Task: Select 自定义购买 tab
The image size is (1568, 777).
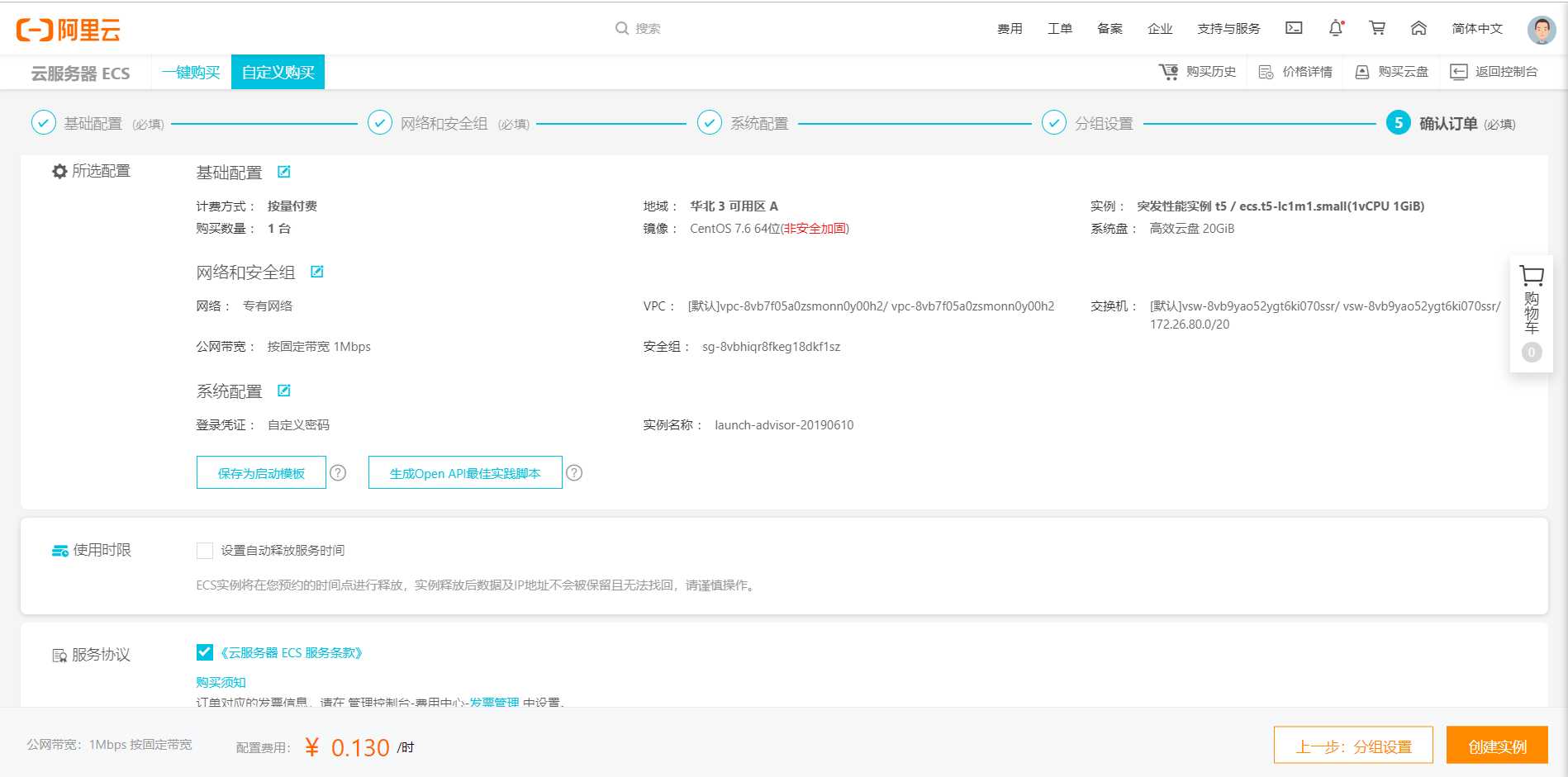Action: point(278,73)
